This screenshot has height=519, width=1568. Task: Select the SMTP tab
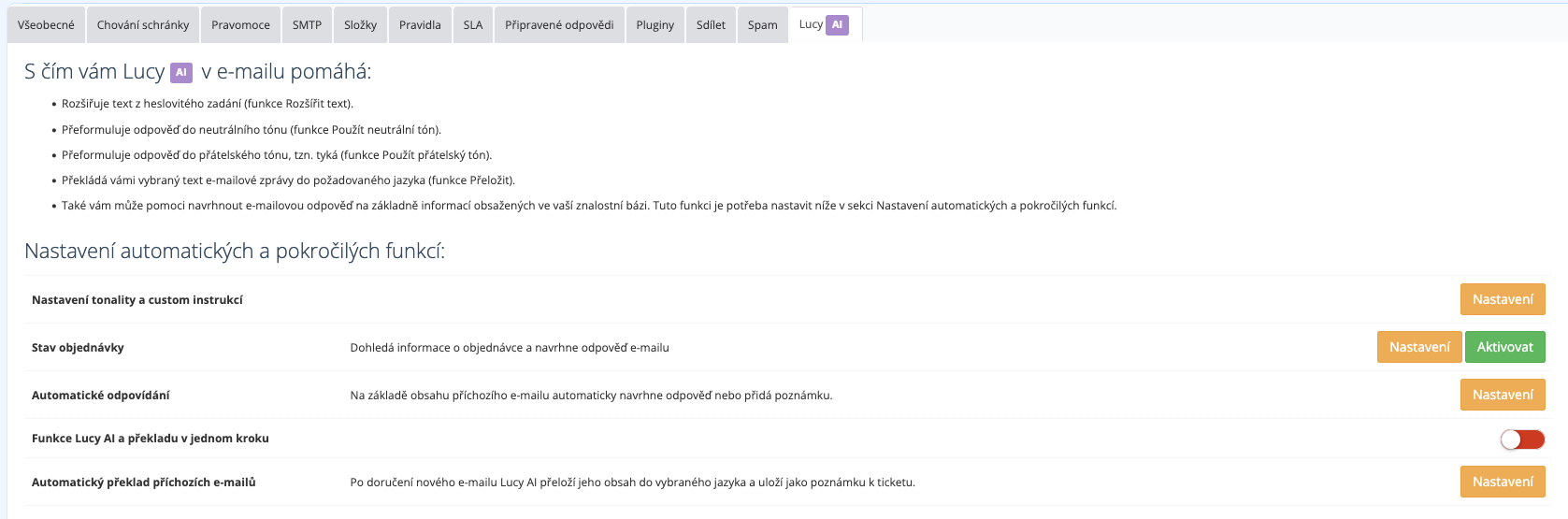click(307, 25)
